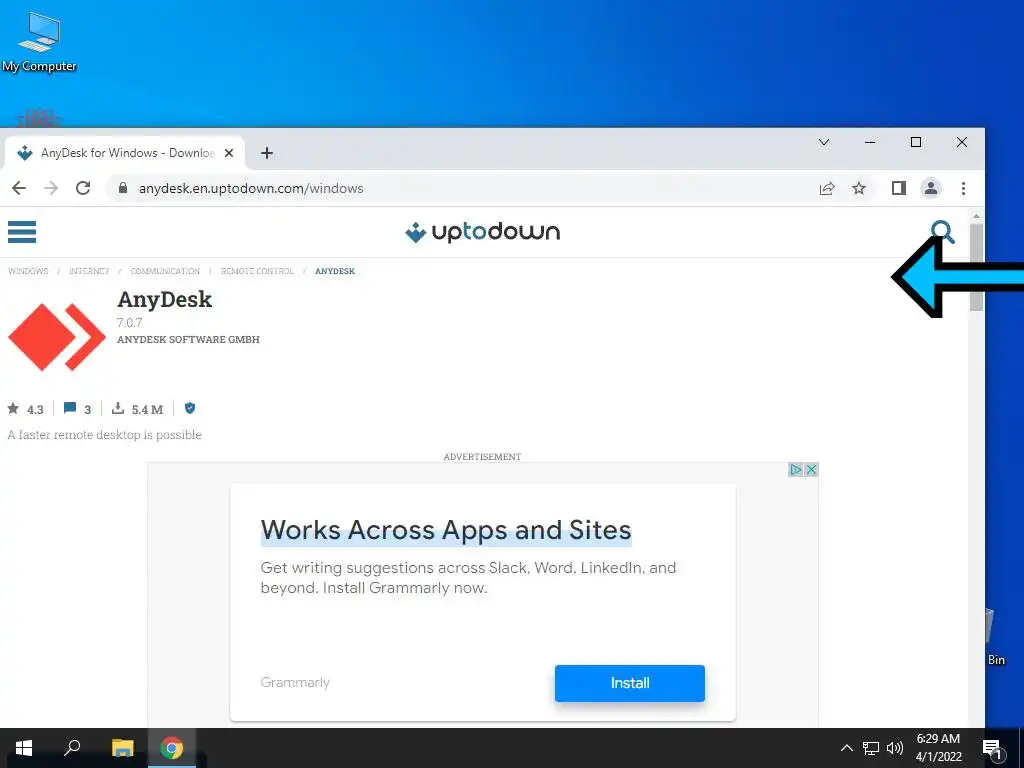1024x768 pixels.
Task: Click ANYDESK SOFTWARE GMBH developer link
Action: [188, 340]
